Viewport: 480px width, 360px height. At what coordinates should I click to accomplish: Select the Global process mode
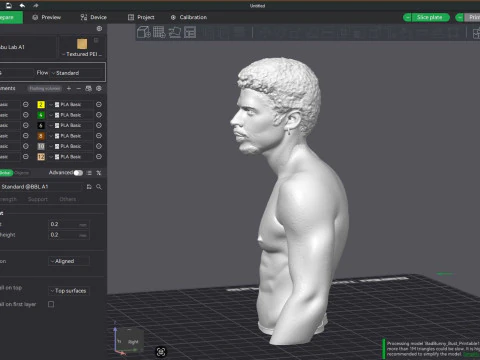[x=6, y=173]
